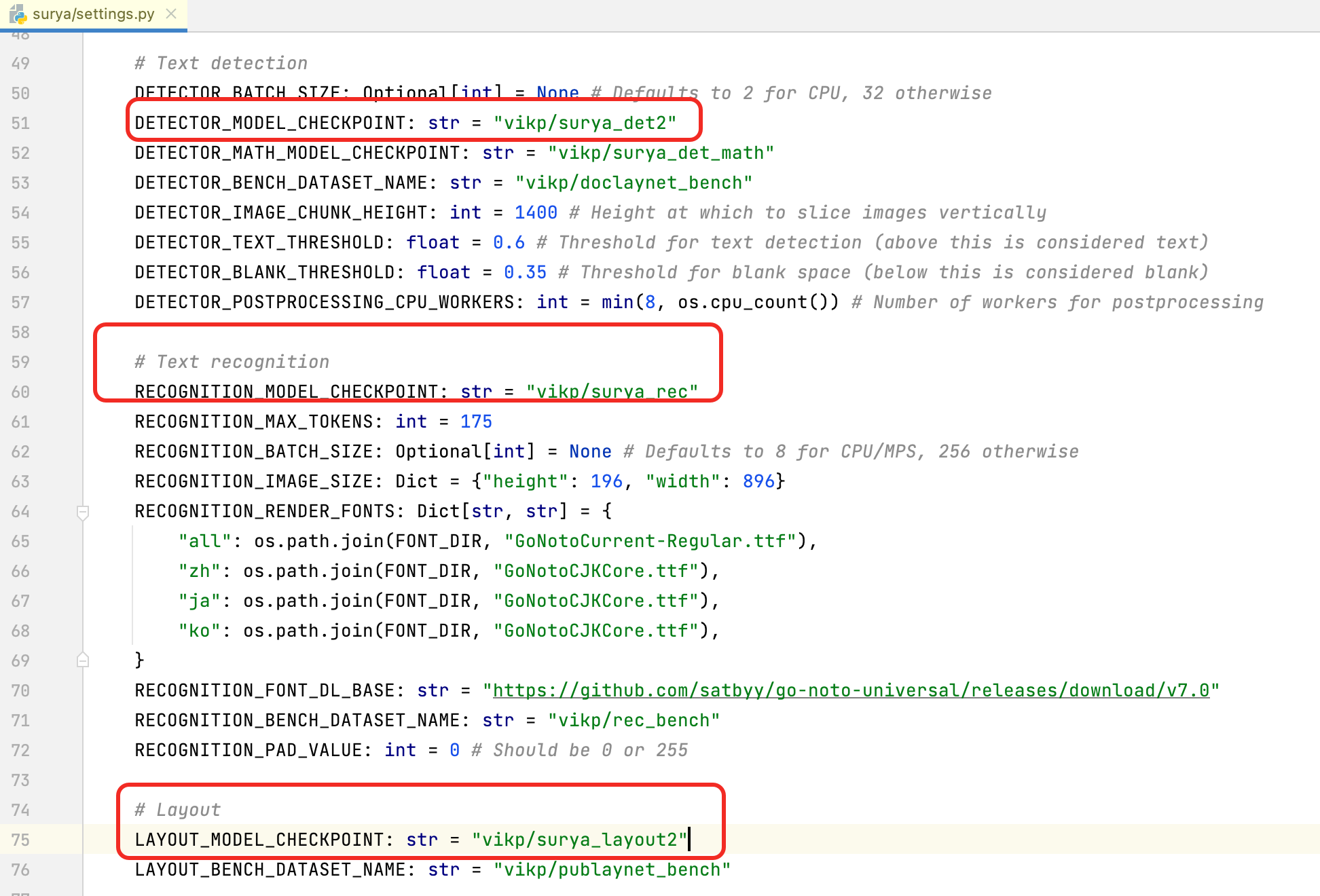
Task: Click line number 60 in the gutter
Action: point(21,392)
